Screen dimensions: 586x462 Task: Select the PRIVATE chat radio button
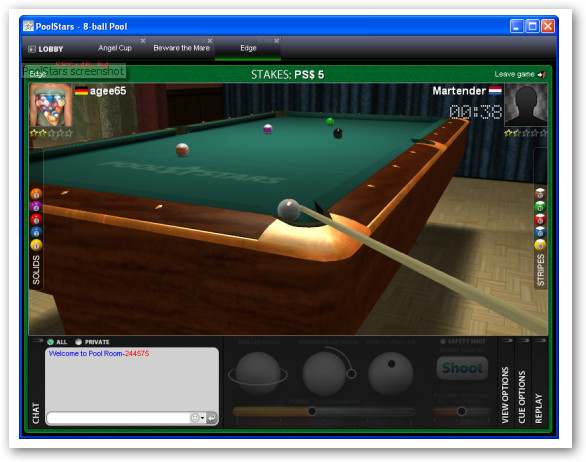pyautogui.click(x=78, y=342)
